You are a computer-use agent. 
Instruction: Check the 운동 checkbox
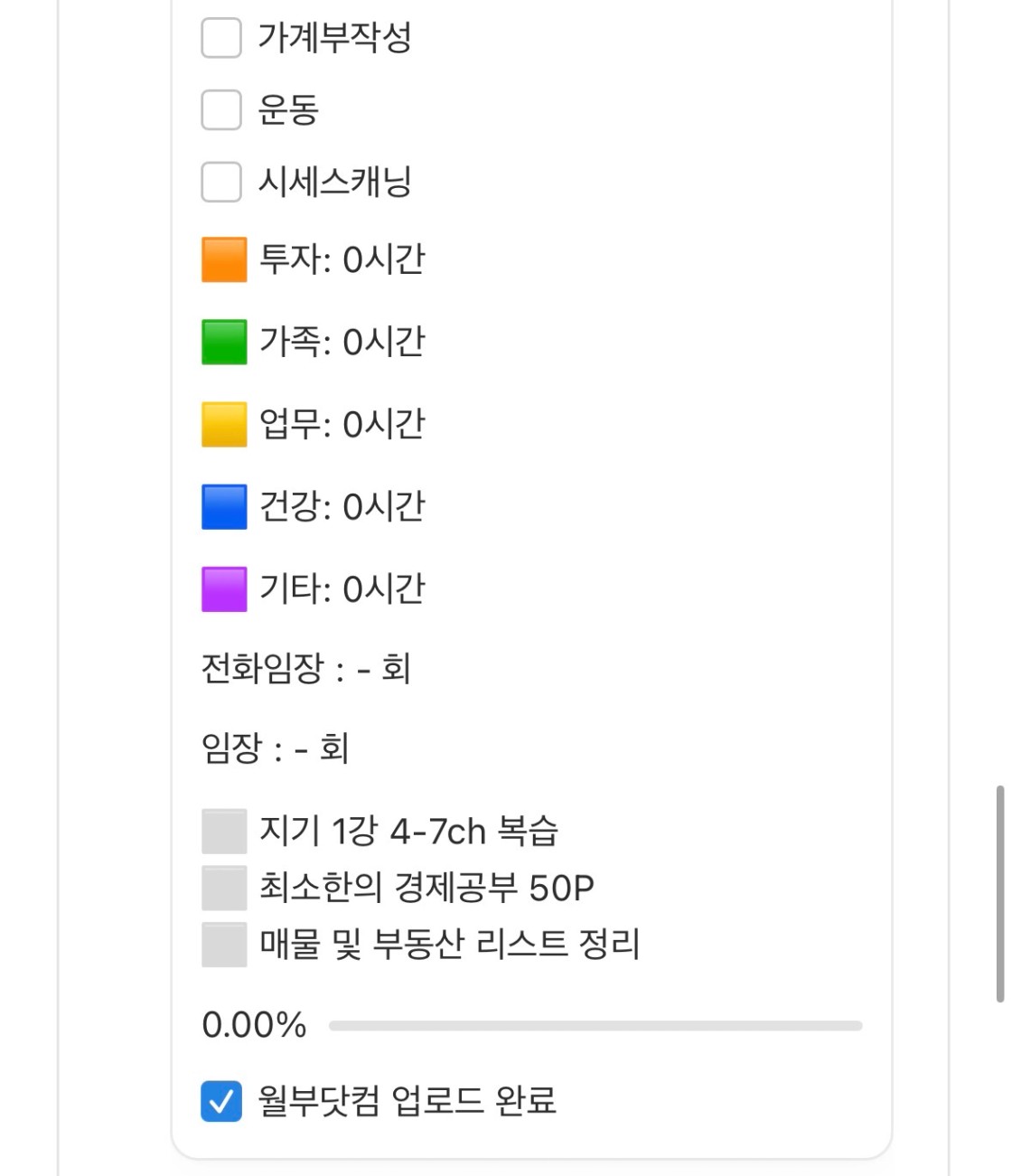[x=221, y=110]
